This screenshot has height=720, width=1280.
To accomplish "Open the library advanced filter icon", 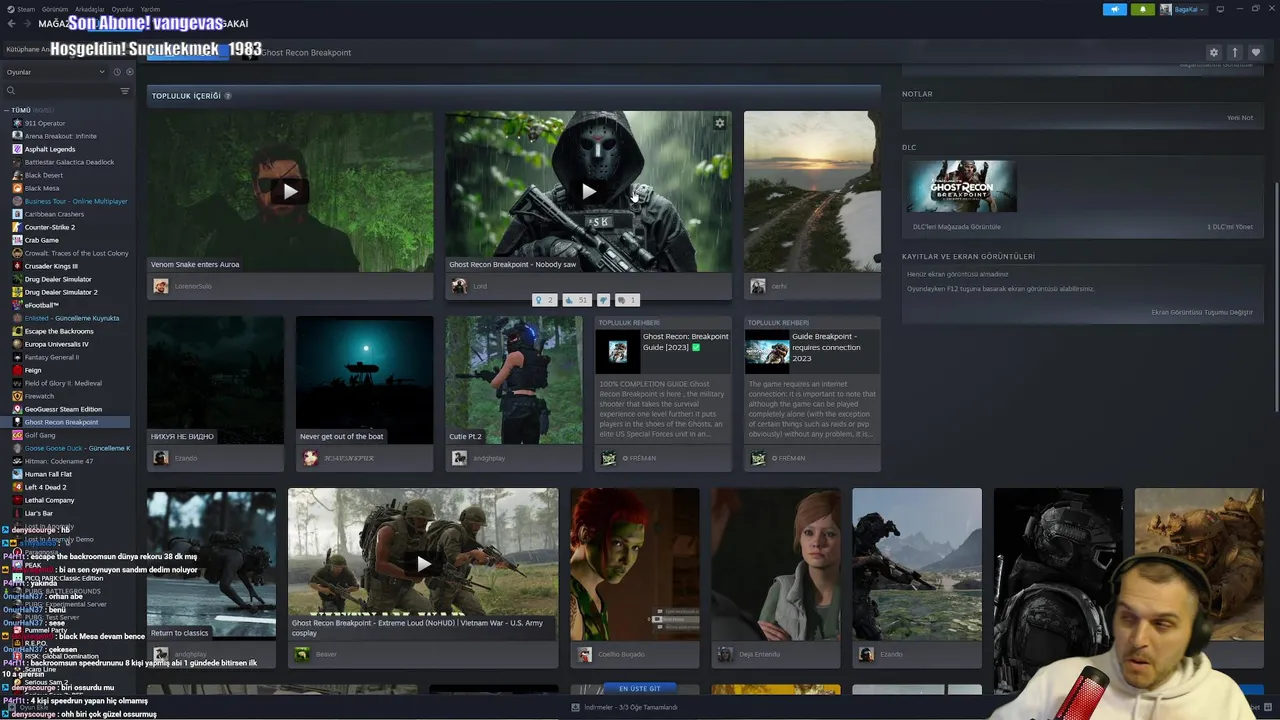I will click(125, 91).
